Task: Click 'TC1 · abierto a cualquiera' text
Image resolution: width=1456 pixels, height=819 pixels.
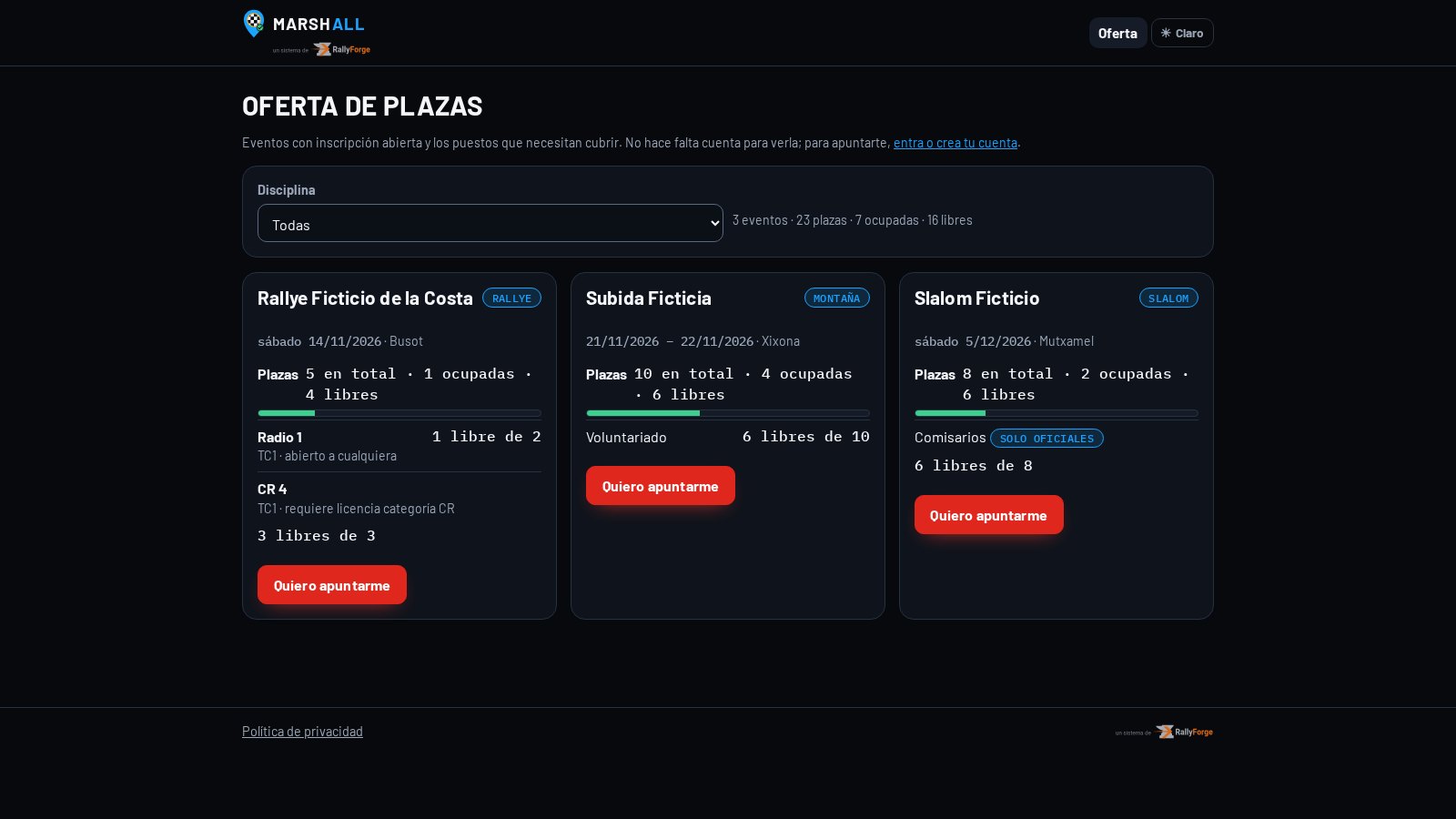Action: click(327, 456)
